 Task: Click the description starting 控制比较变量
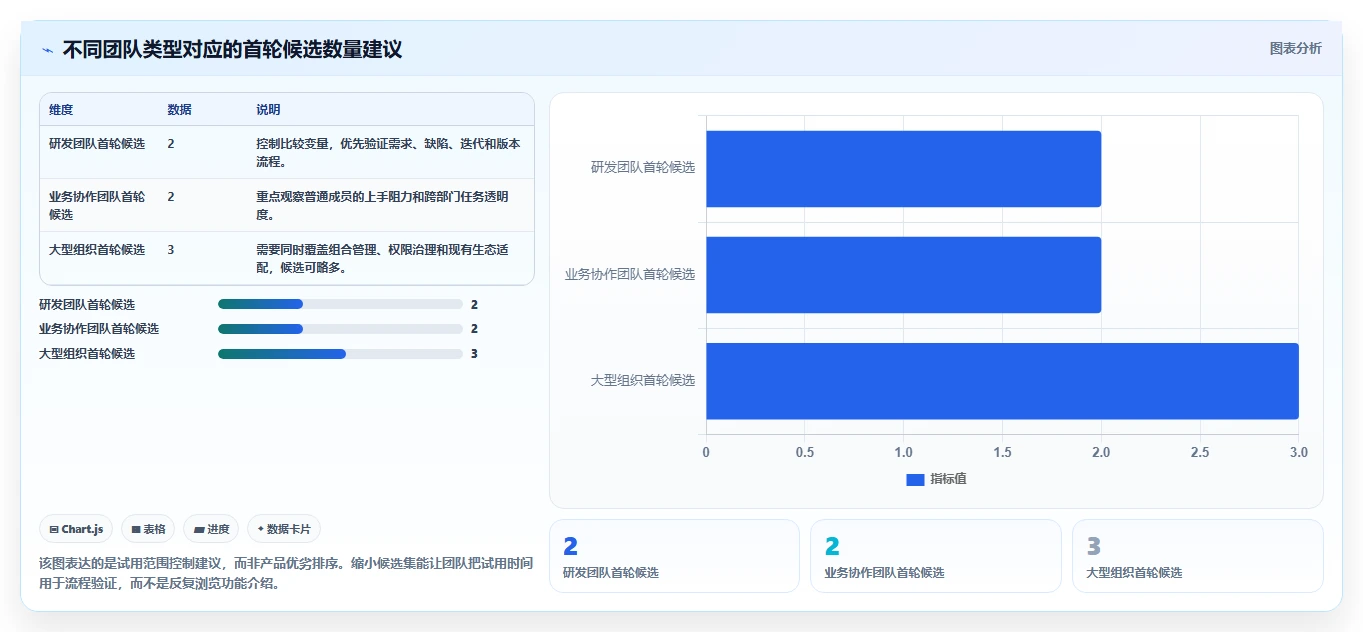pyautogui.click(x=388, y=152)
